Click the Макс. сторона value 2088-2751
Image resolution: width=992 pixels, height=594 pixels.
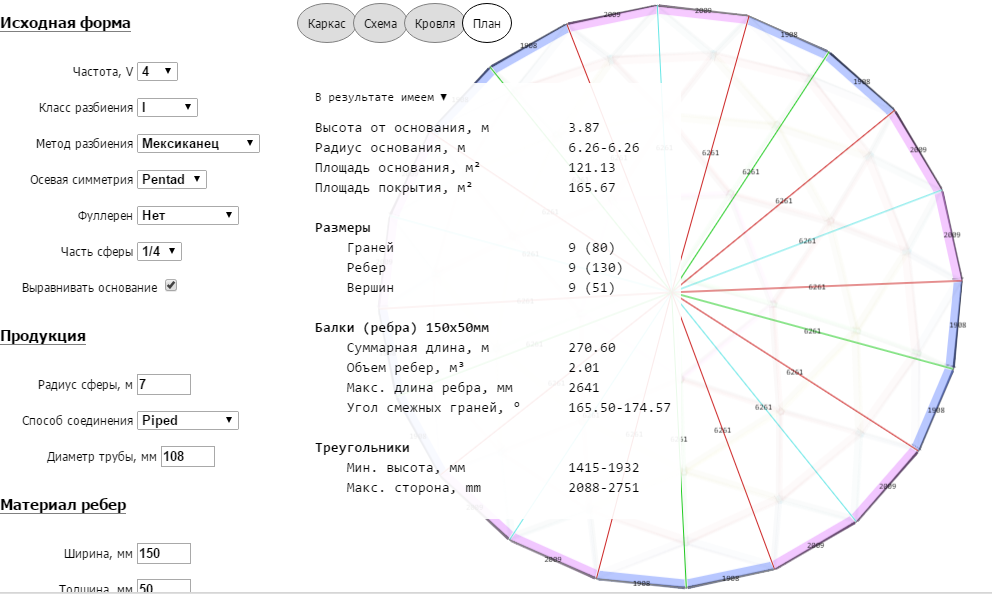coord(604,488)
